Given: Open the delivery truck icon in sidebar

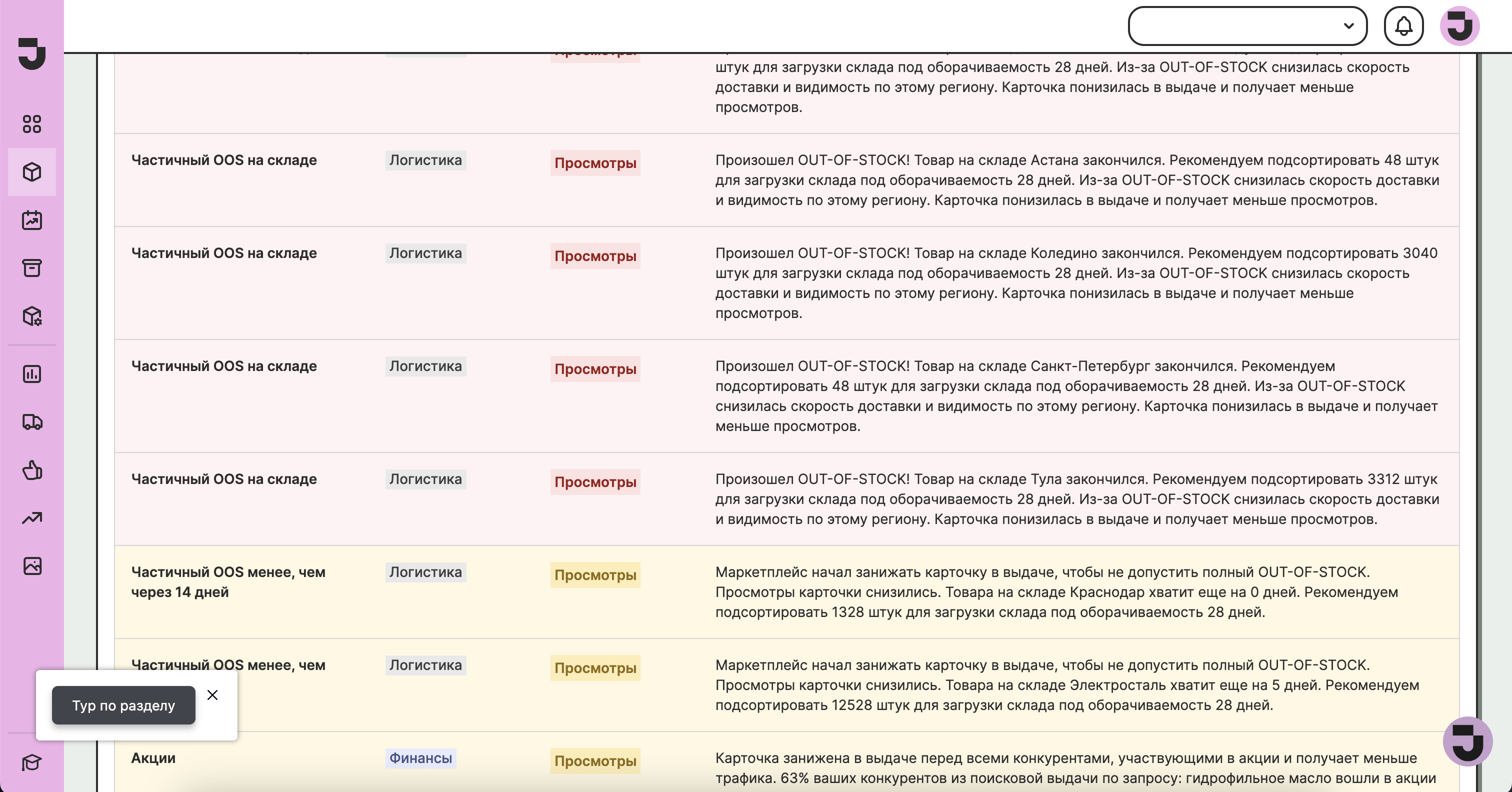Looking at the screenshot, I should 31,422.
